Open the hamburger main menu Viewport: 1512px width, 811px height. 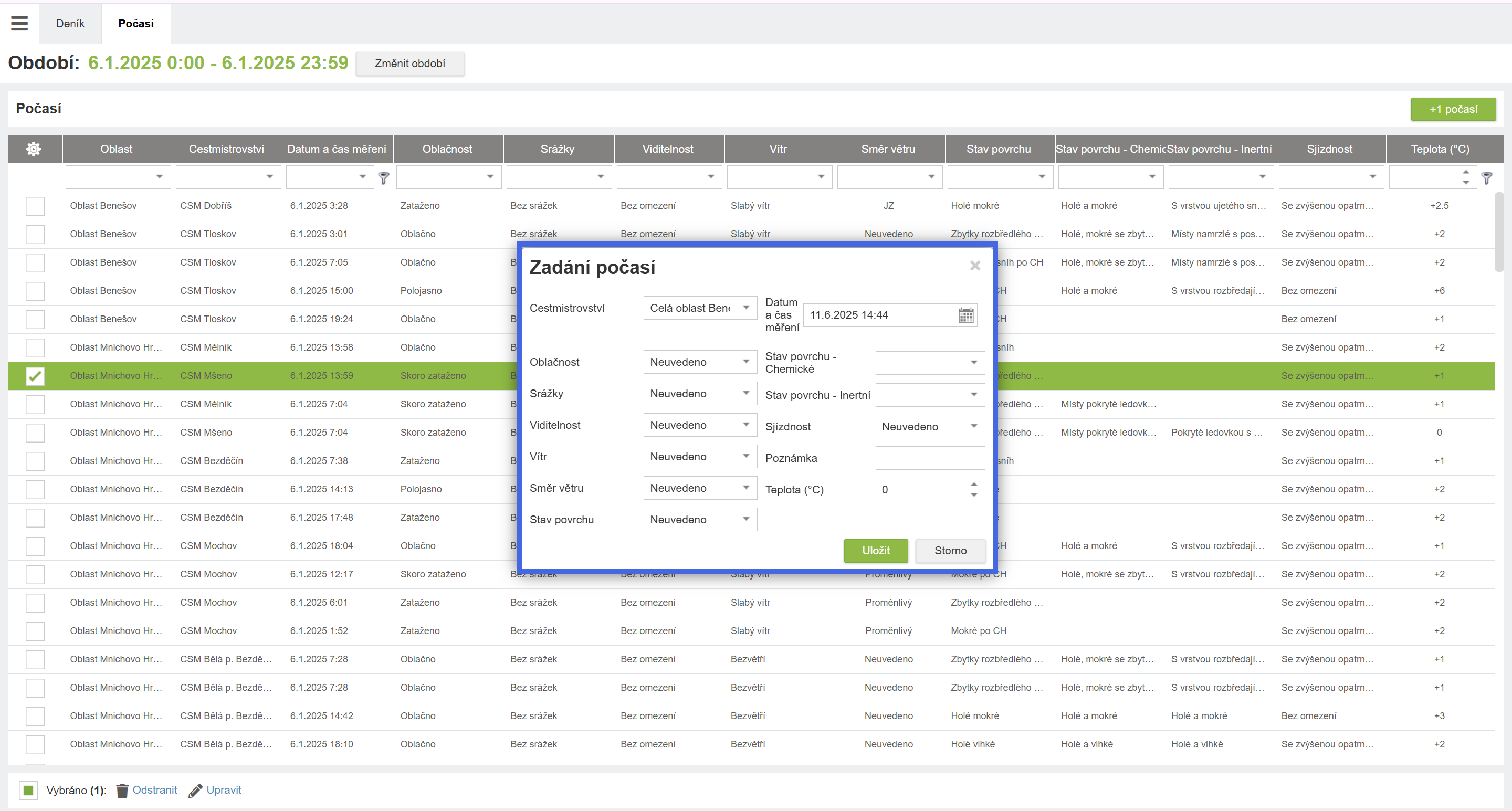19,24
